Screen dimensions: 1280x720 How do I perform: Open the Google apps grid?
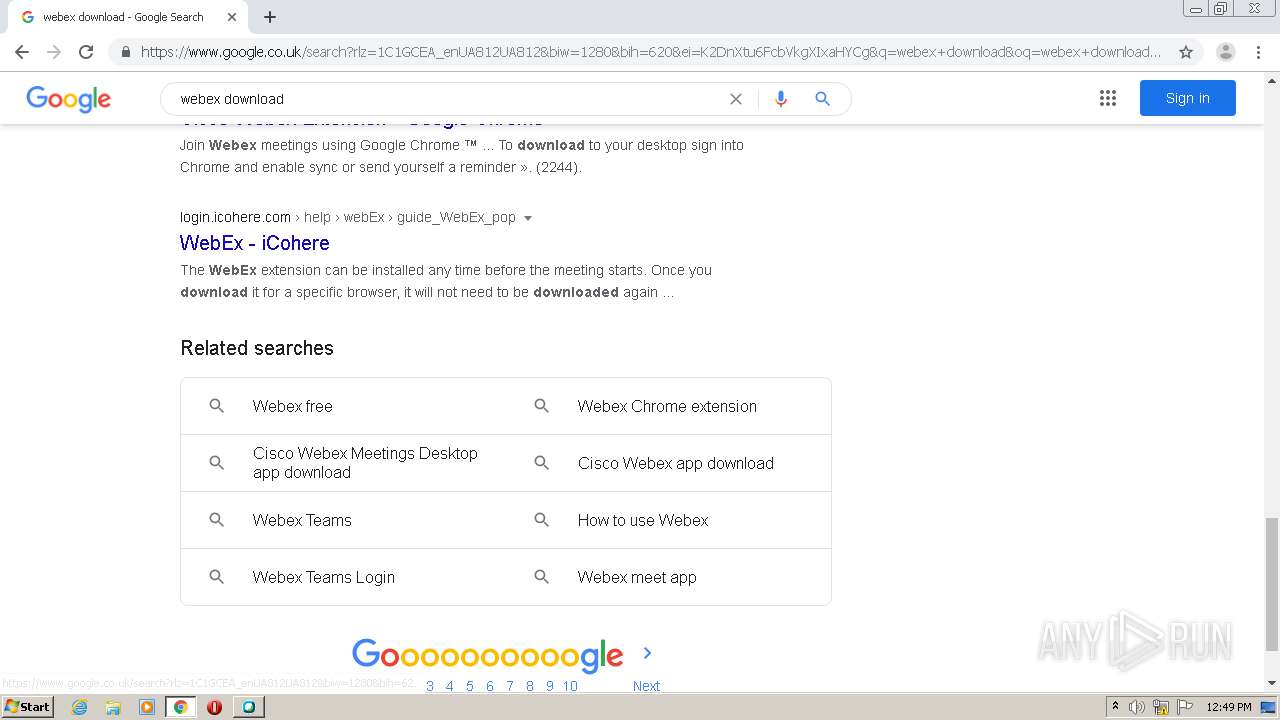point(1107,98)
